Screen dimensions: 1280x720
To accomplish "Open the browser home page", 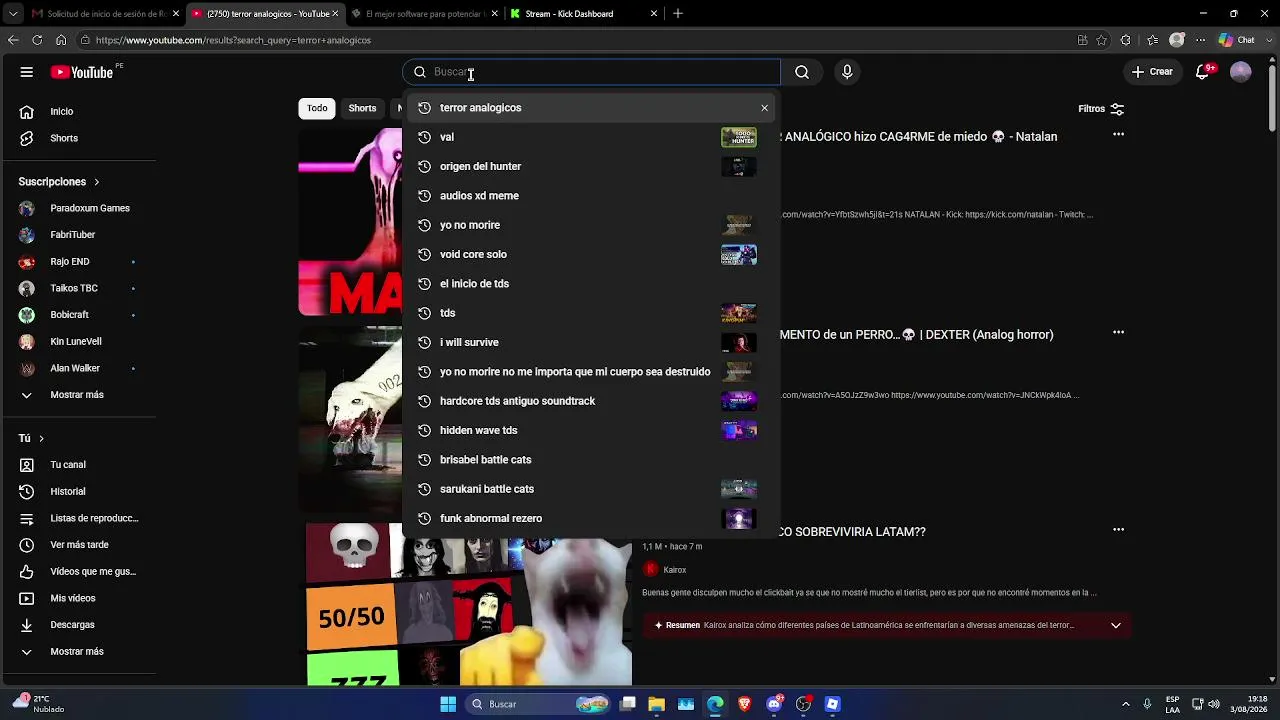I will [x=61, y=40].
